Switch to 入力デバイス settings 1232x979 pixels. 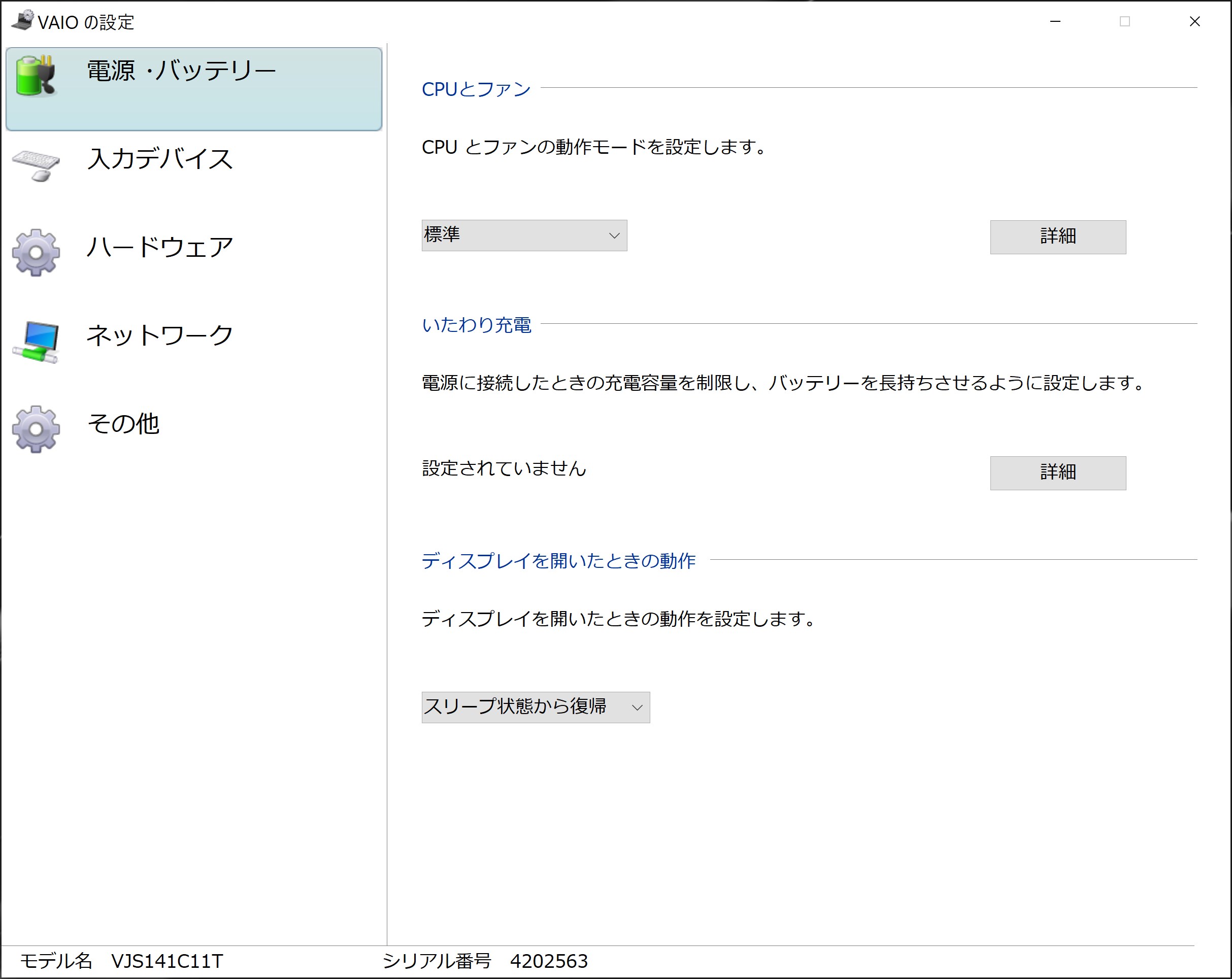coord(160,159)
